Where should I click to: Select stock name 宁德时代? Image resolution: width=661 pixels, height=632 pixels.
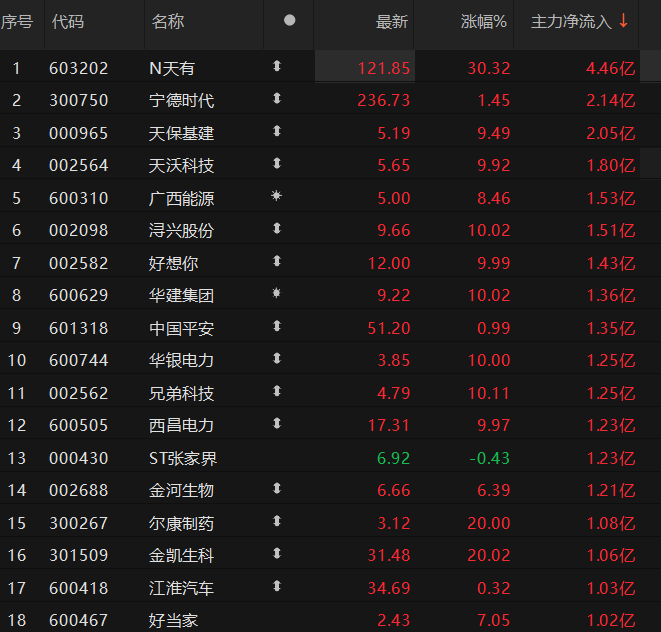[181, 101]
